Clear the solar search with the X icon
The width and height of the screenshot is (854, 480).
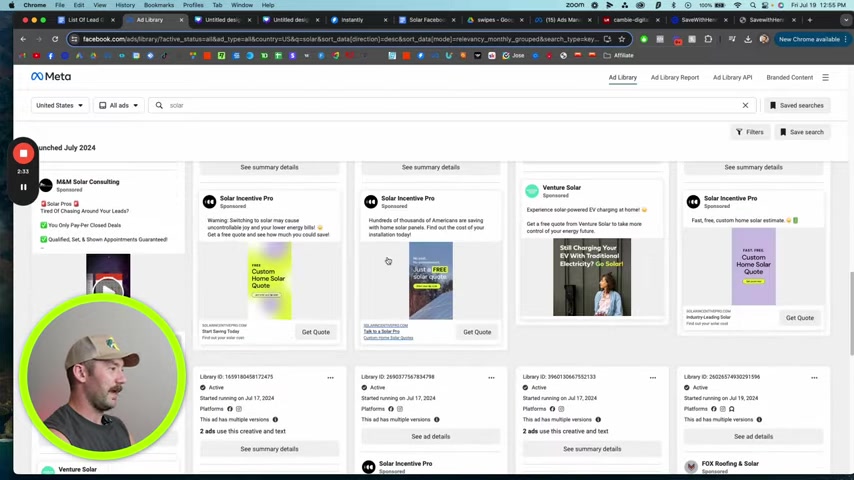point(745,105)
